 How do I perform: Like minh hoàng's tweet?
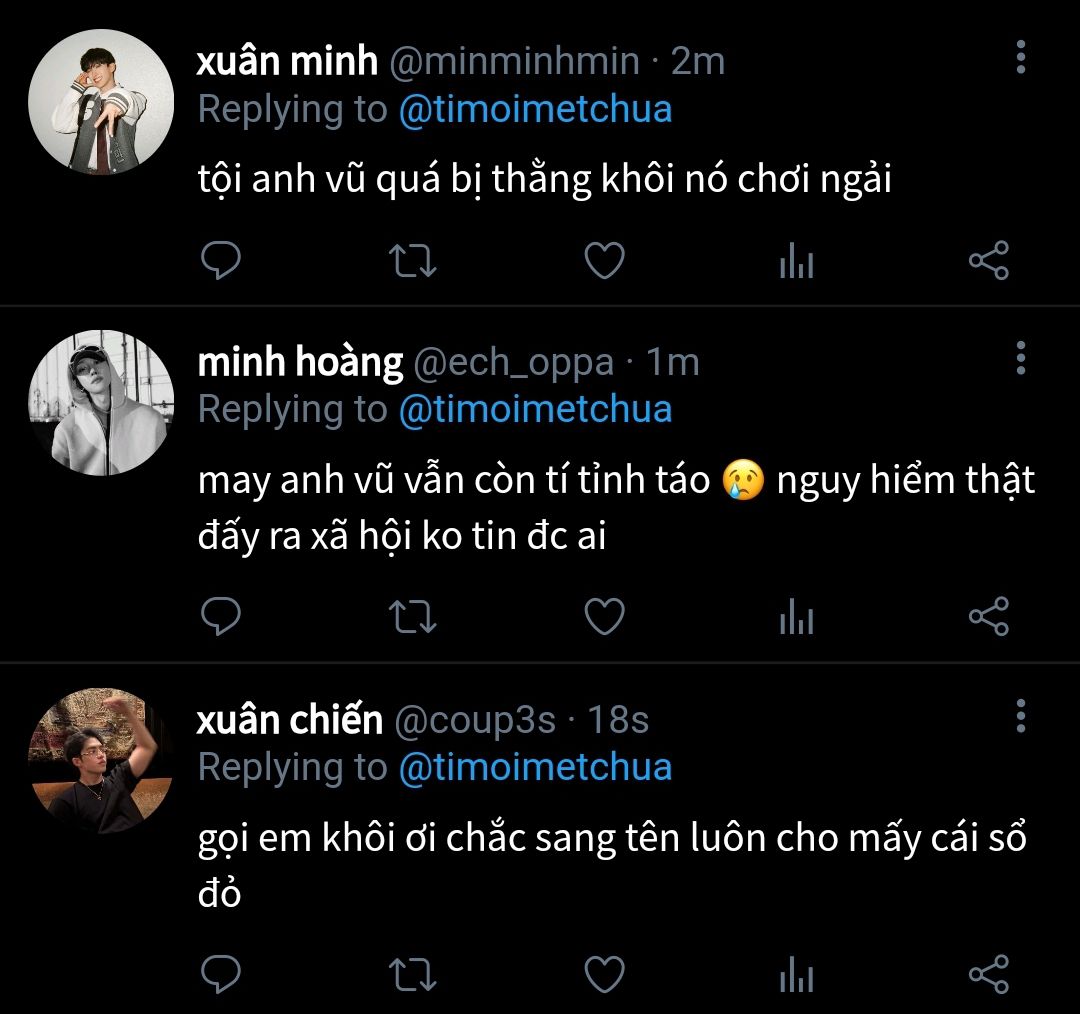(604, 618)
